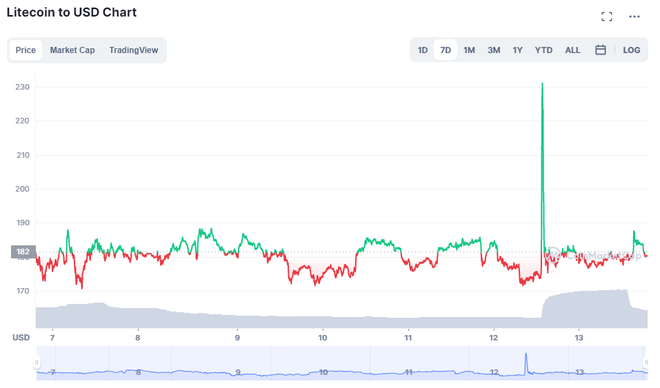Click the Litecoin to USD Chart title
660x388 pixels.
coord(72,12)
